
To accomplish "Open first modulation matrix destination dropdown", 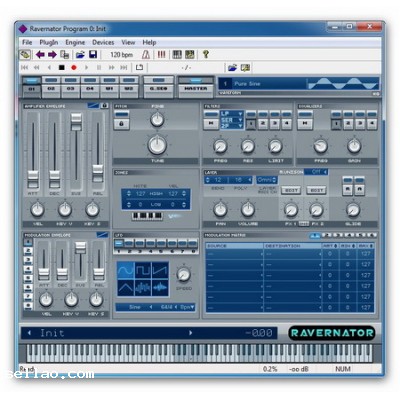I will 293,254.
